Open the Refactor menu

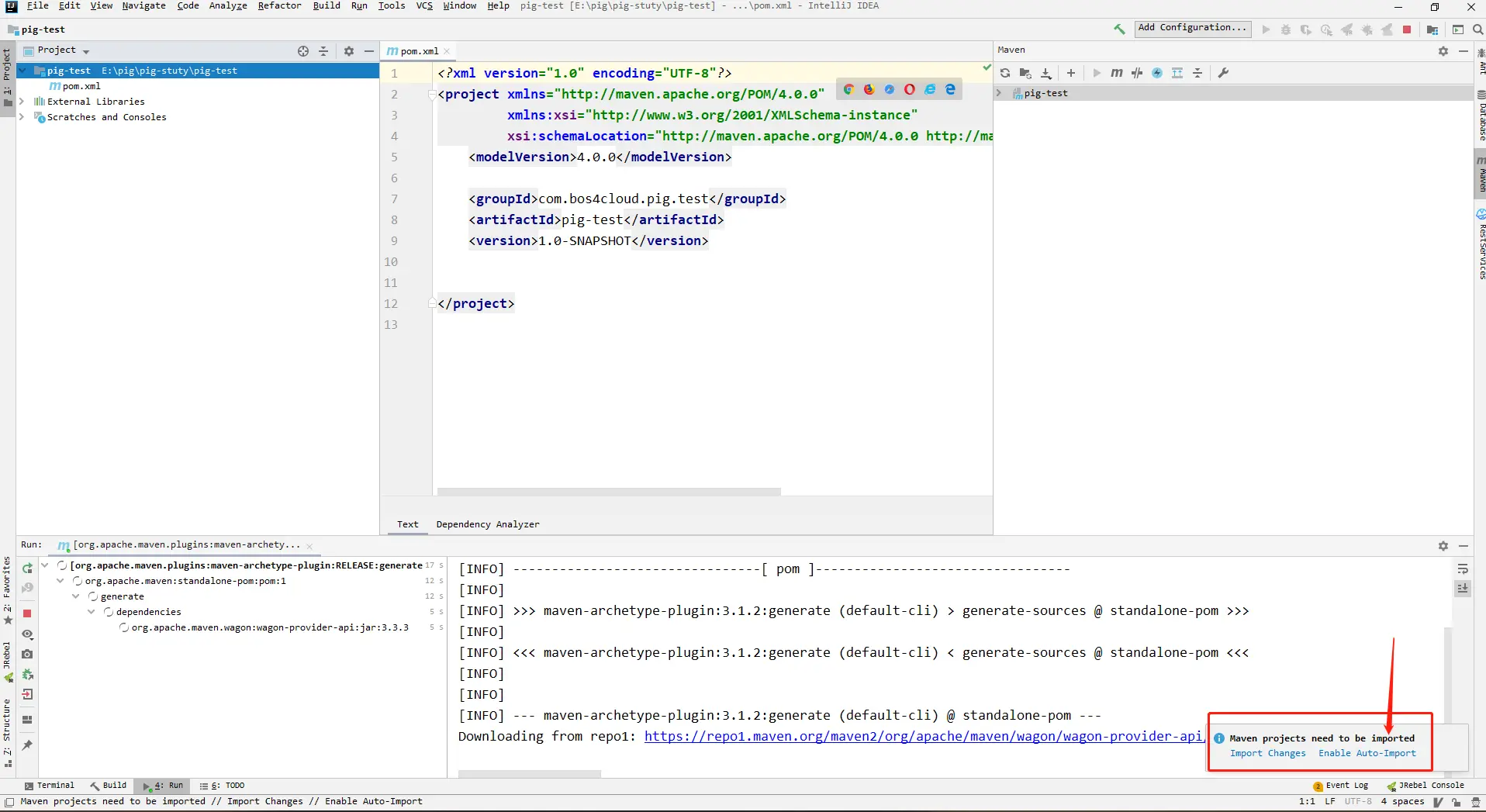(279, 6)
